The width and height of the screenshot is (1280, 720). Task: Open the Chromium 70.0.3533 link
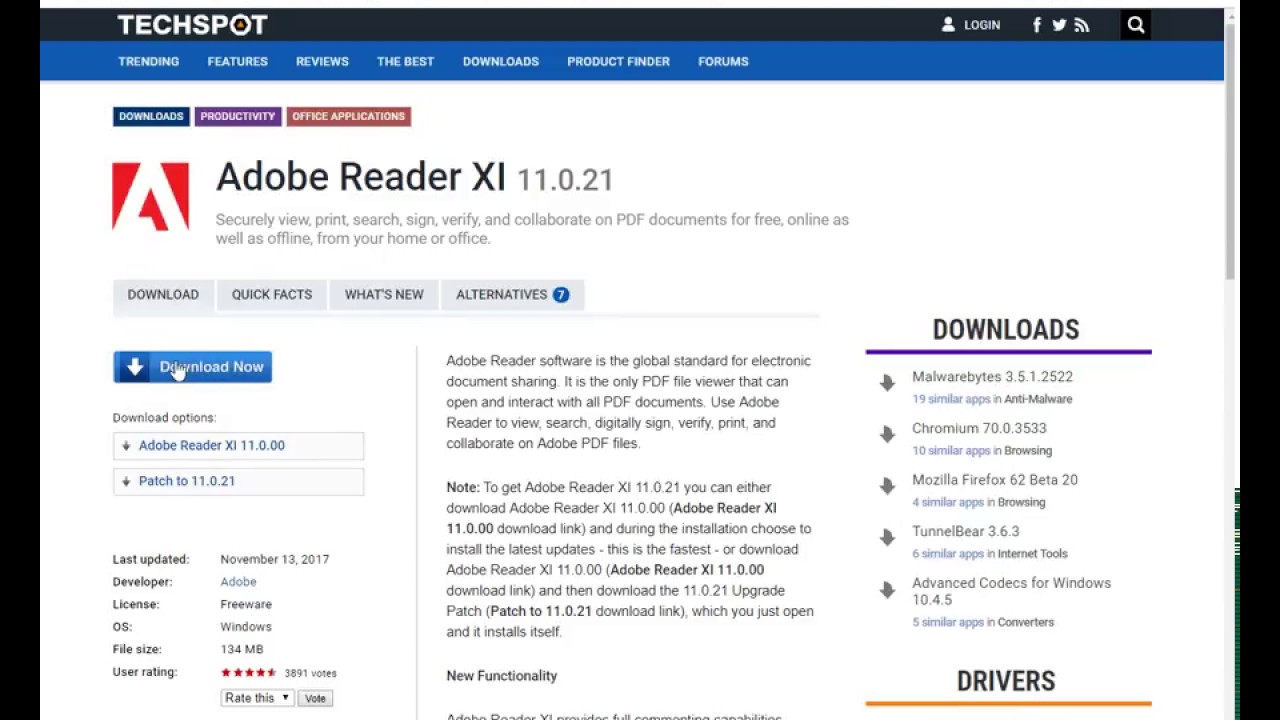pos(979,428)
